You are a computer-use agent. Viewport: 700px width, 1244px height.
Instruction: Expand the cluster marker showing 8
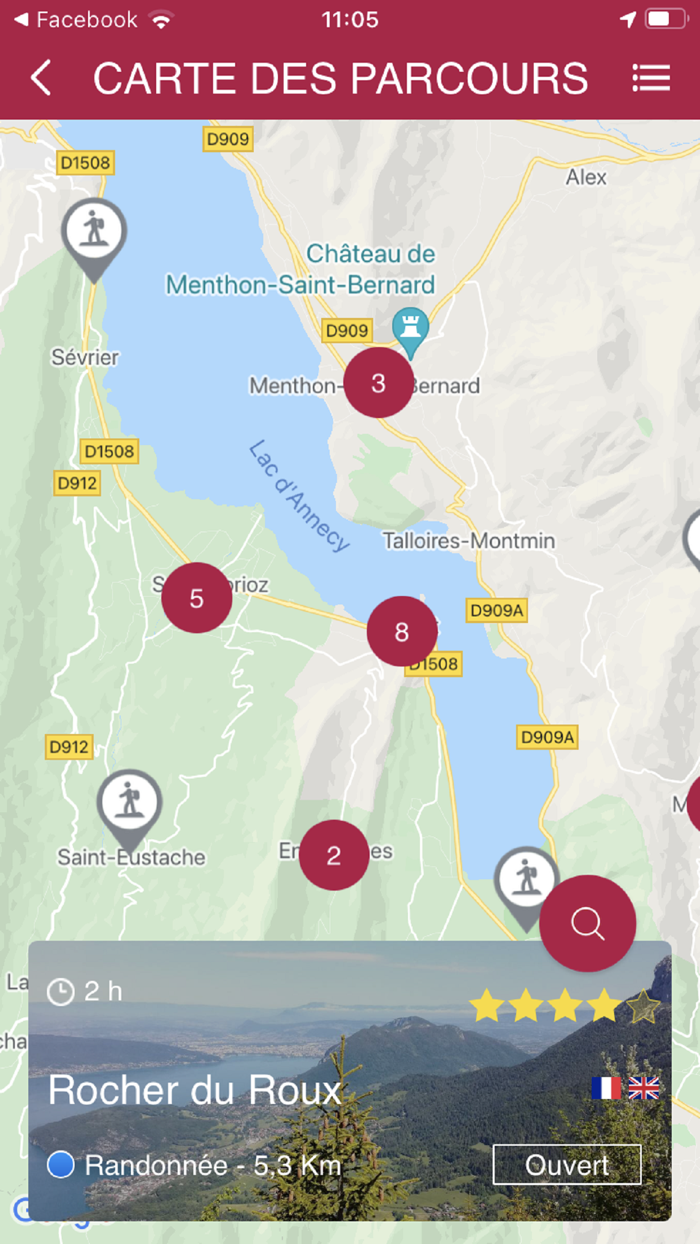pos(401,632)
